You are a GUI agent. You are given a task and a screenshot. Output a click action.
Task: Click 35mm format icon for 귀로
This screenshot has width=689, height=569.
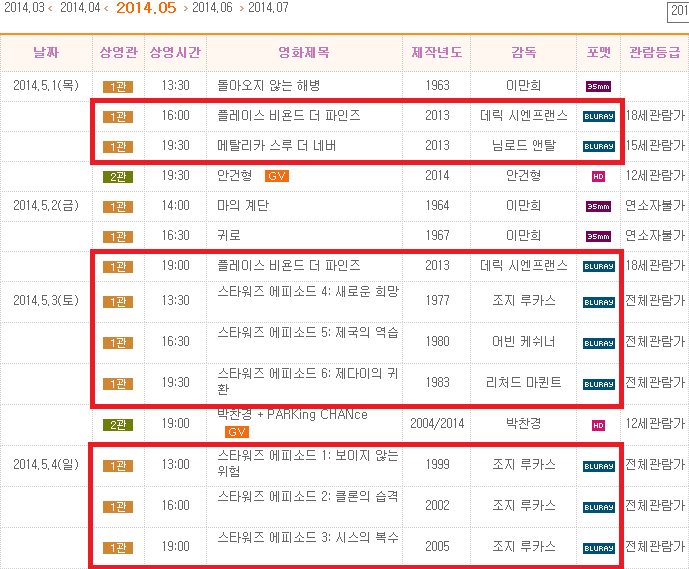click(598, 236)
